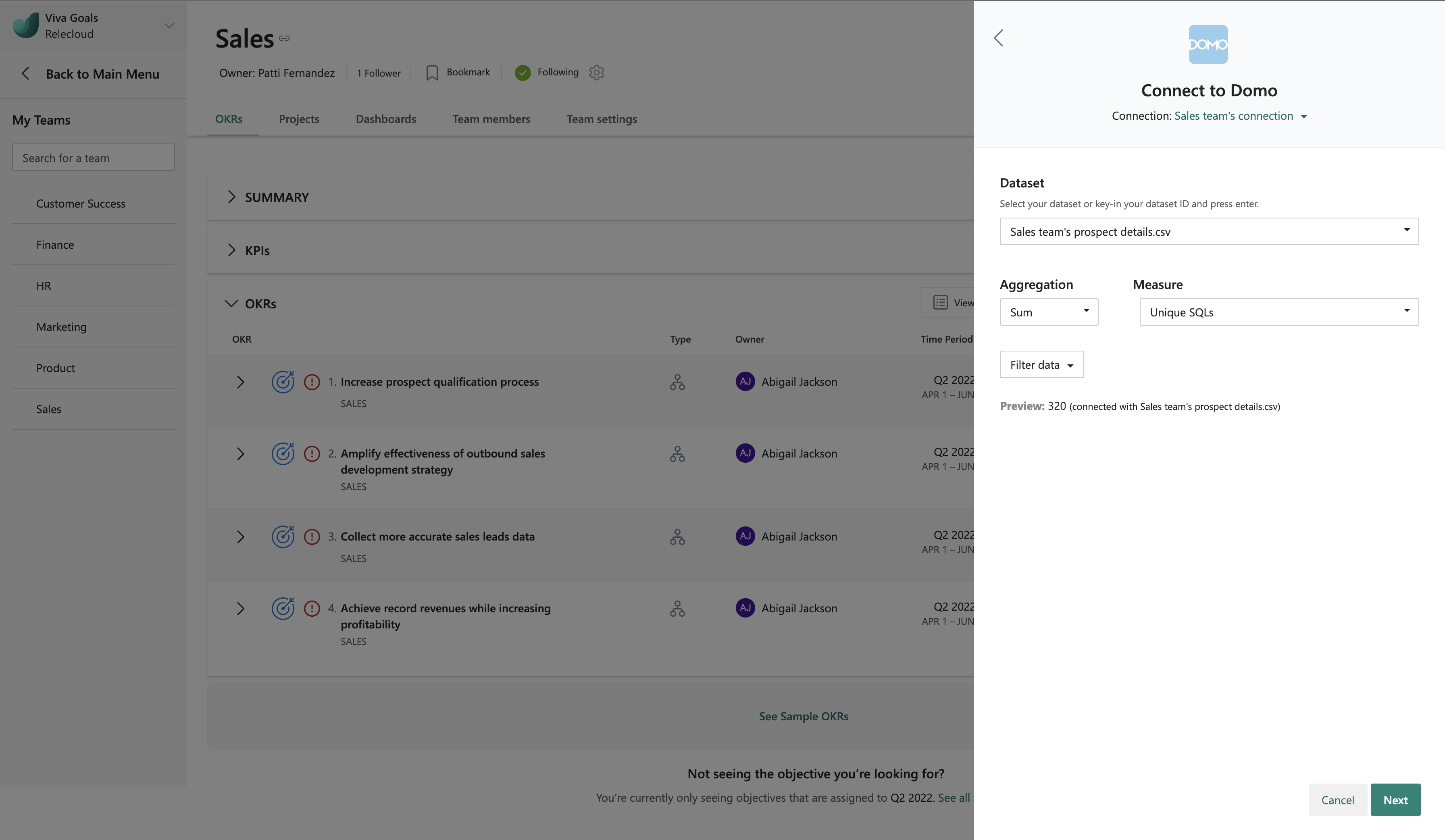1445x840 pixels.
Task: Click warning status icon on Collect more accurate sales
Action: (312, 536)
